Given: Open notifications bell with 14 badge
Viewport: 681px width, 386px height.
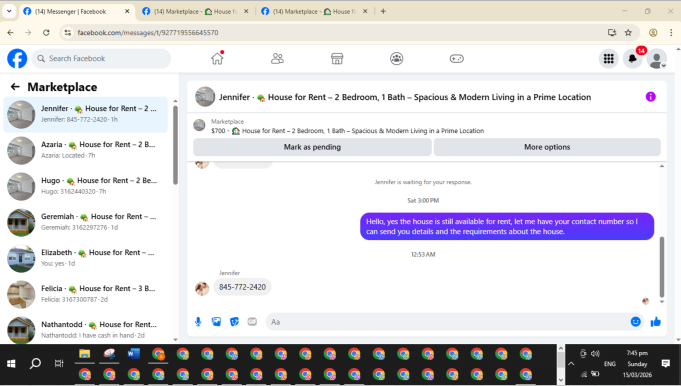Looking at the screenshot, I should (633, 59).
